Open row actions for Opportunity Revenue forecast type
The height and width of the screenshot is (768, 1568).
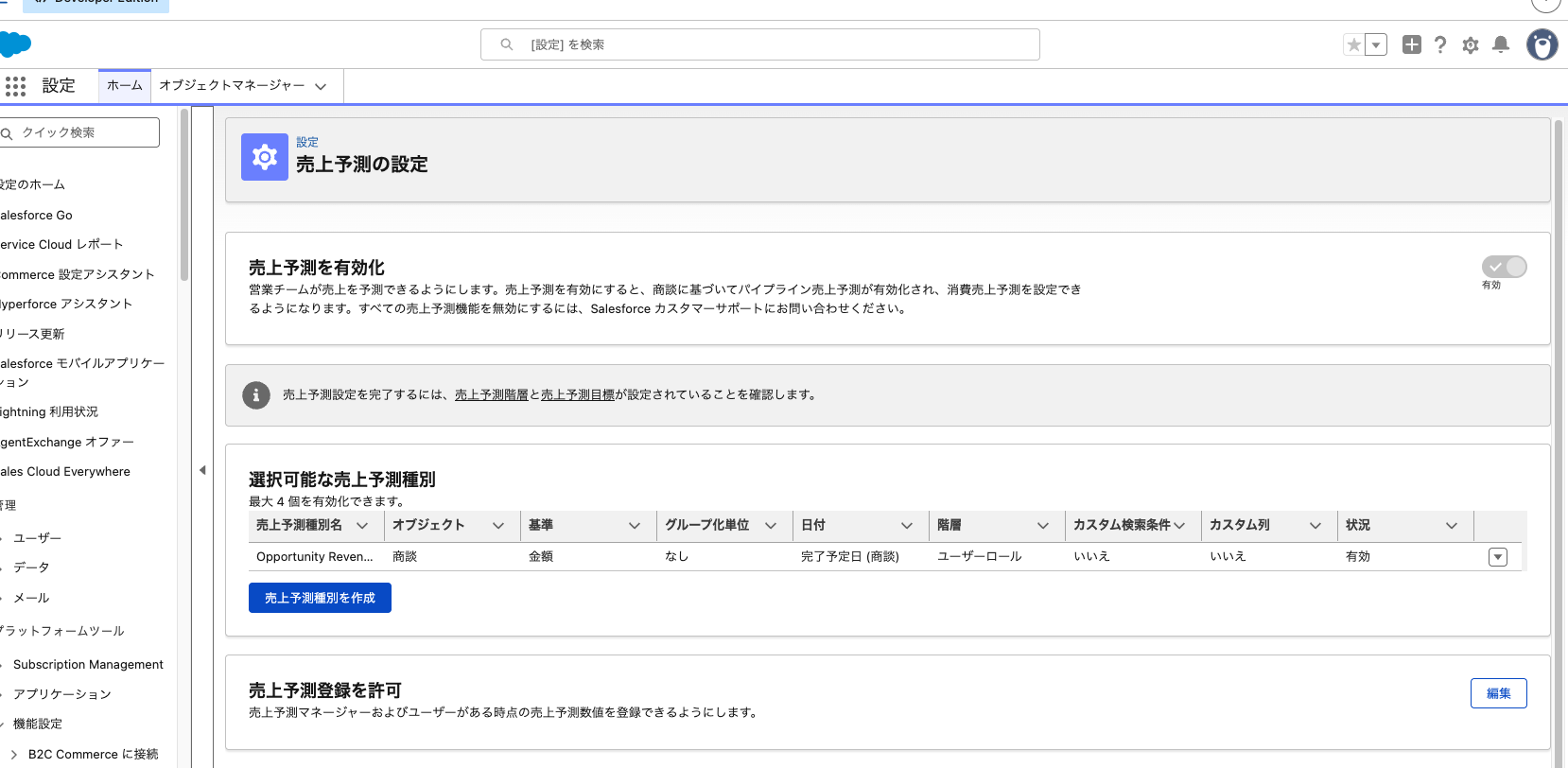pyautogui.click(x=1498, y=557)
